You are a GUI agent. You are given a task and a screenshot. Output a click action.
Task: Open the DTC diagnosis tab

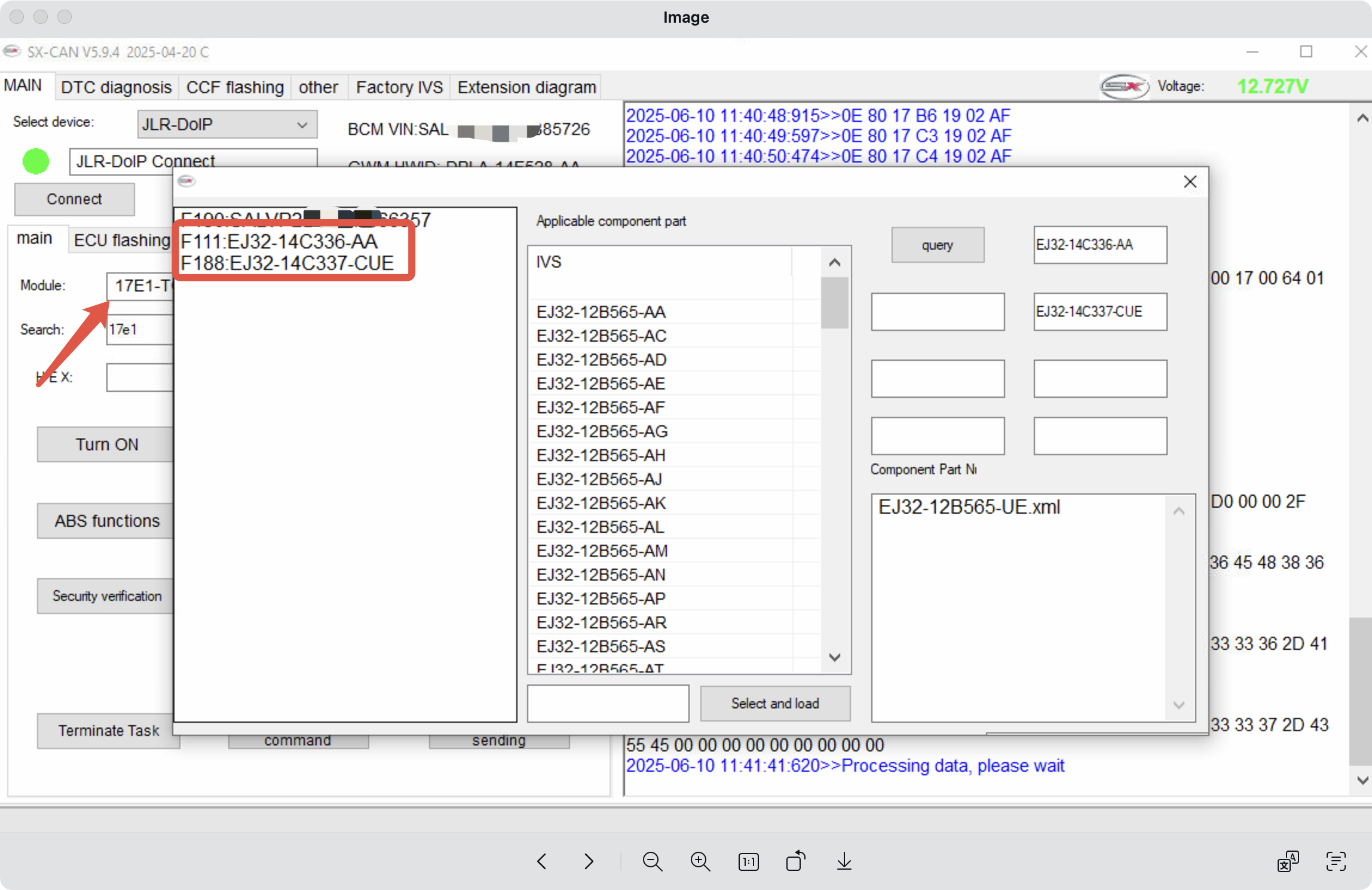point(117,87)
